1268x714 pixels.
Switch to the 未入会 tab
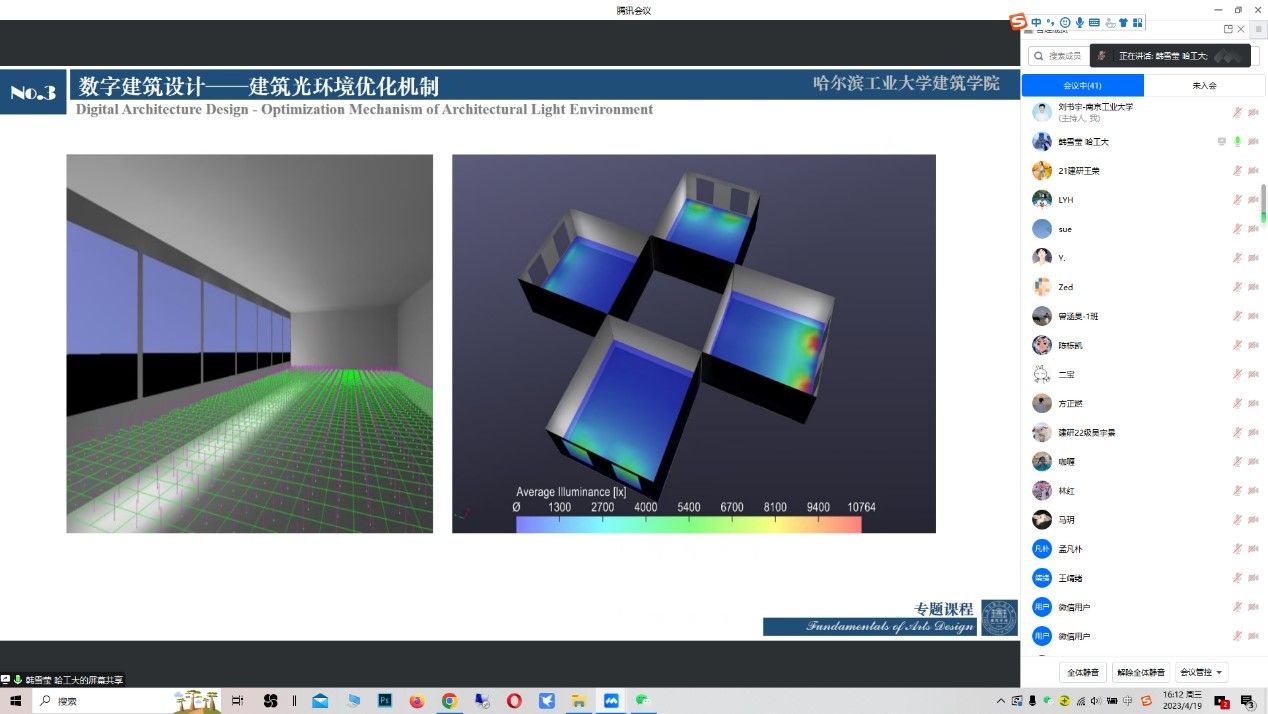[1204, 86]
